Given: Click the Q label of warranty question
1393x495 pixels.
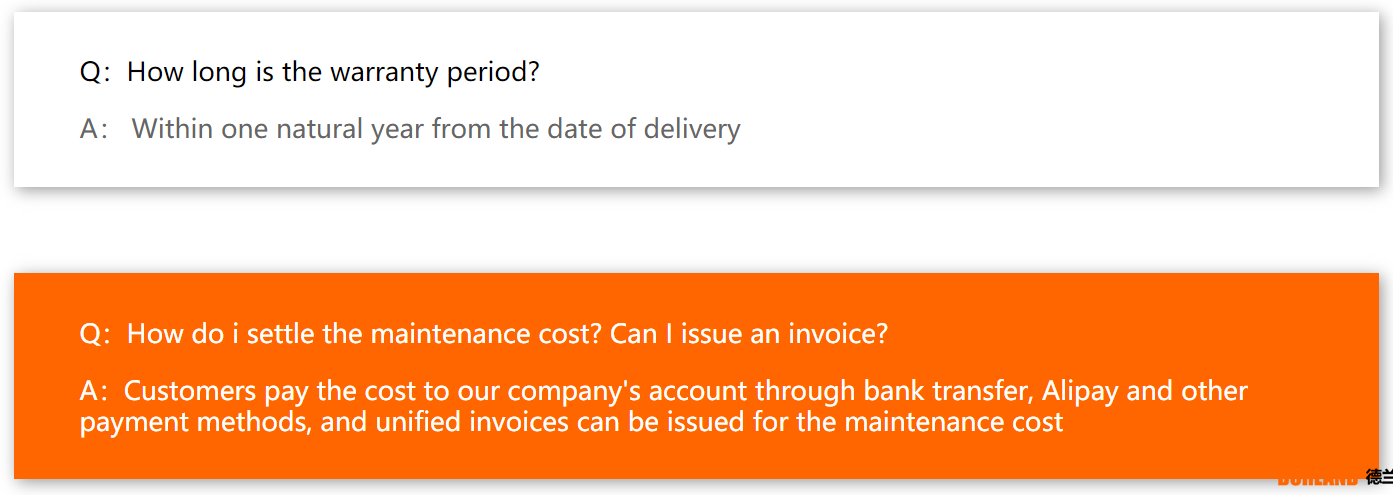Looking at the screenshot, I should tap(91, 73).
